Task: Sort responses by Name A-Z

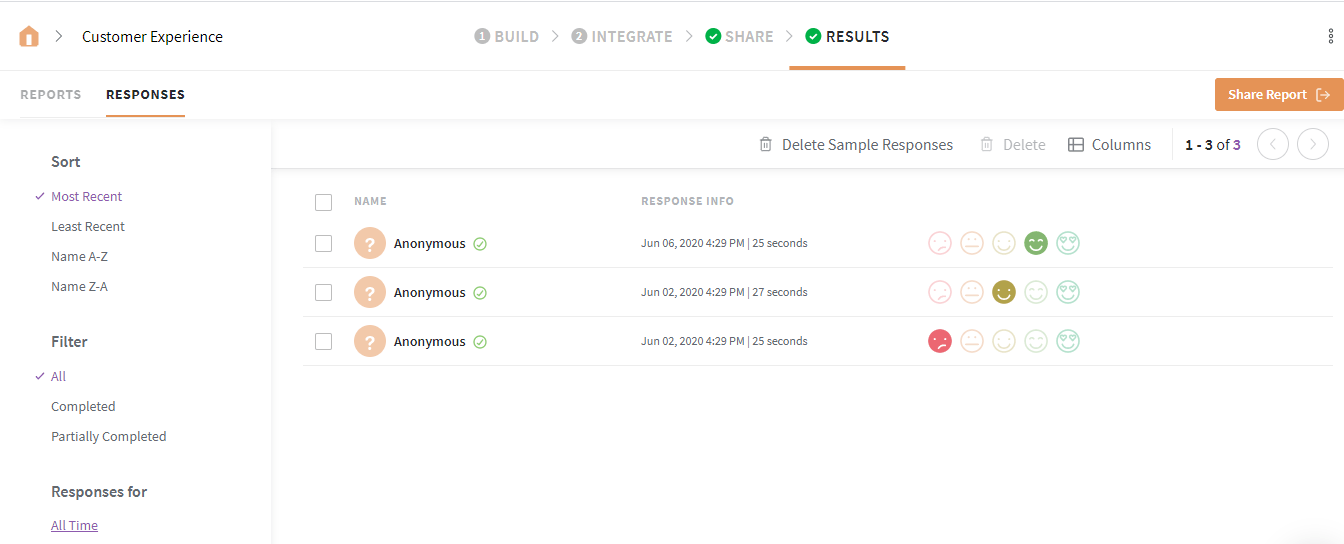Action: (x=79, y=257)
